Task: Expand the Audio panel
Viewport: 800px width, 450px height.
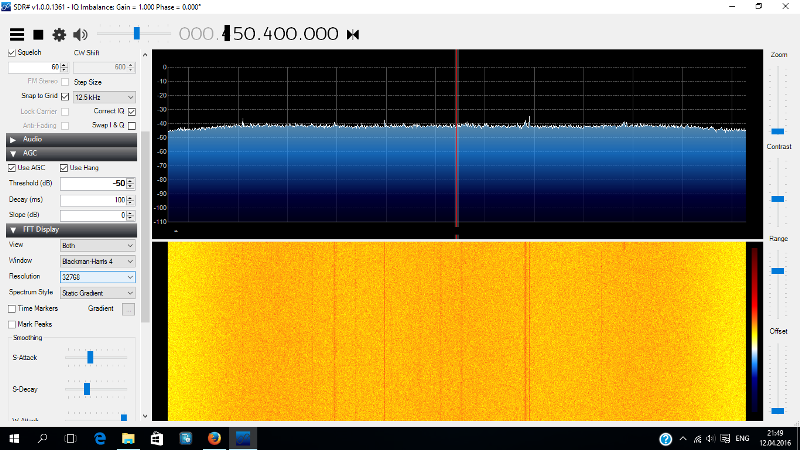Action: pyautogui.click(x=71, y=139)
